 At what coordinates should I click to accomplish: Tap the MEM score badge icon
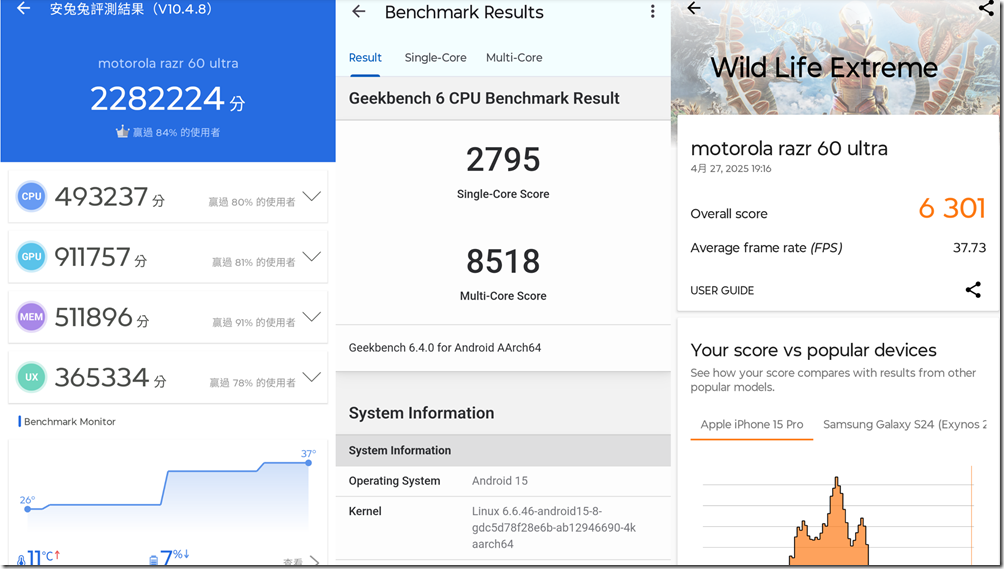click(31, 317)
